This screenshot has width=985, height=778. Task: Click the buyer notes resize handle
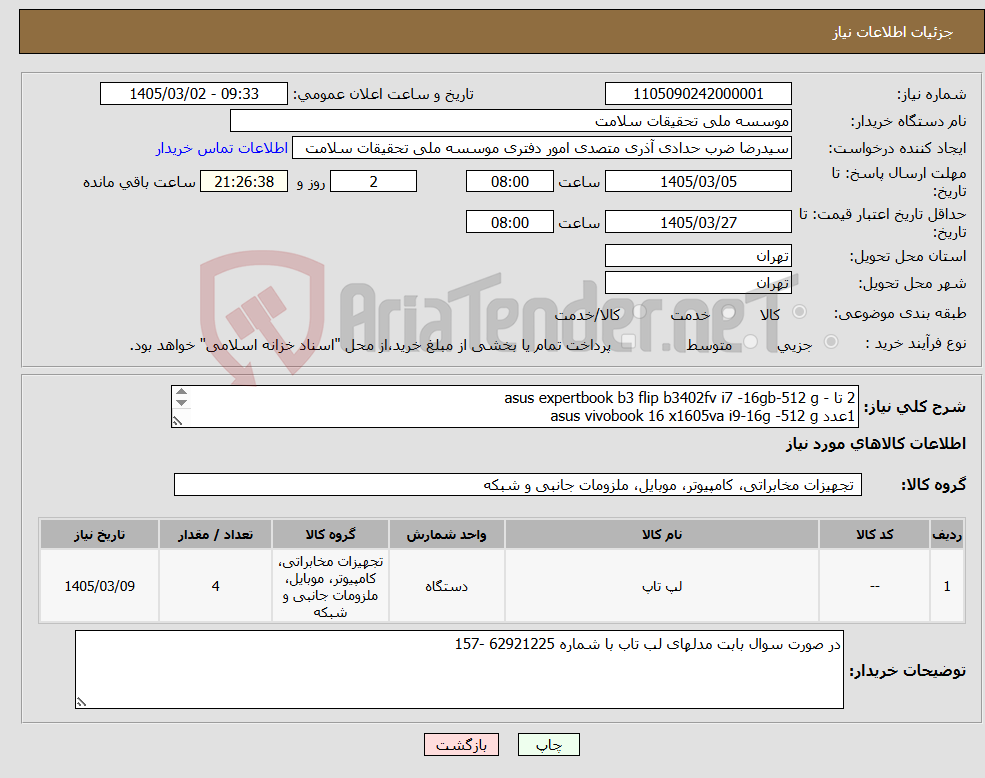81,702
